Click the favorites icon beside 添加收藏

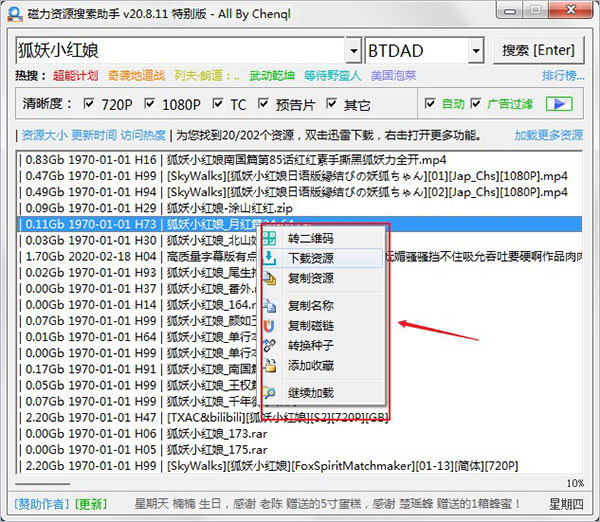pyautogui.click(x=270, y=365)
